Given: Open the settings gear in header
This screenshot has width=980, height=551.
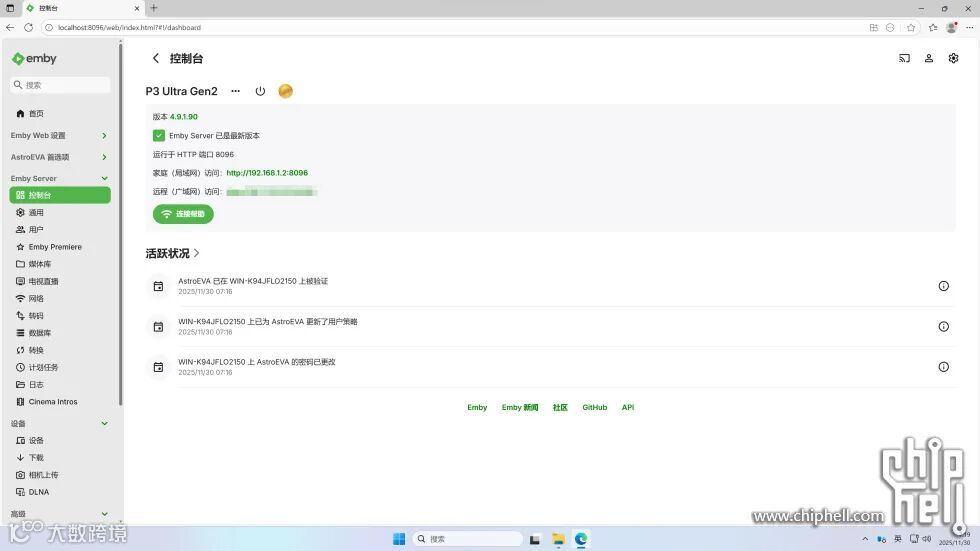Looking at the screenshot, I should pyautogui.click(x=953, y=58).
